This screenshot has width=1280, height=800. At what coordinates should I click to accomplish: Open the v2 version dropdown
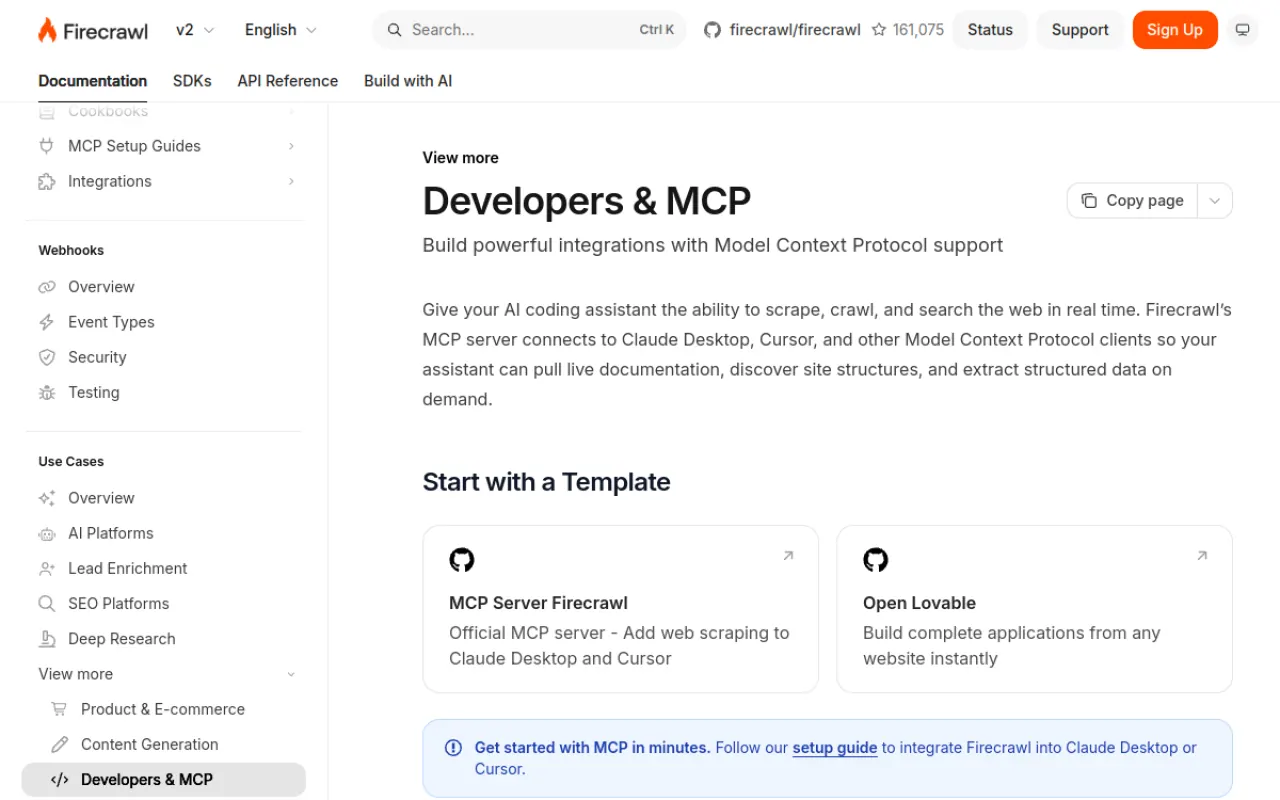pos(195,30)
